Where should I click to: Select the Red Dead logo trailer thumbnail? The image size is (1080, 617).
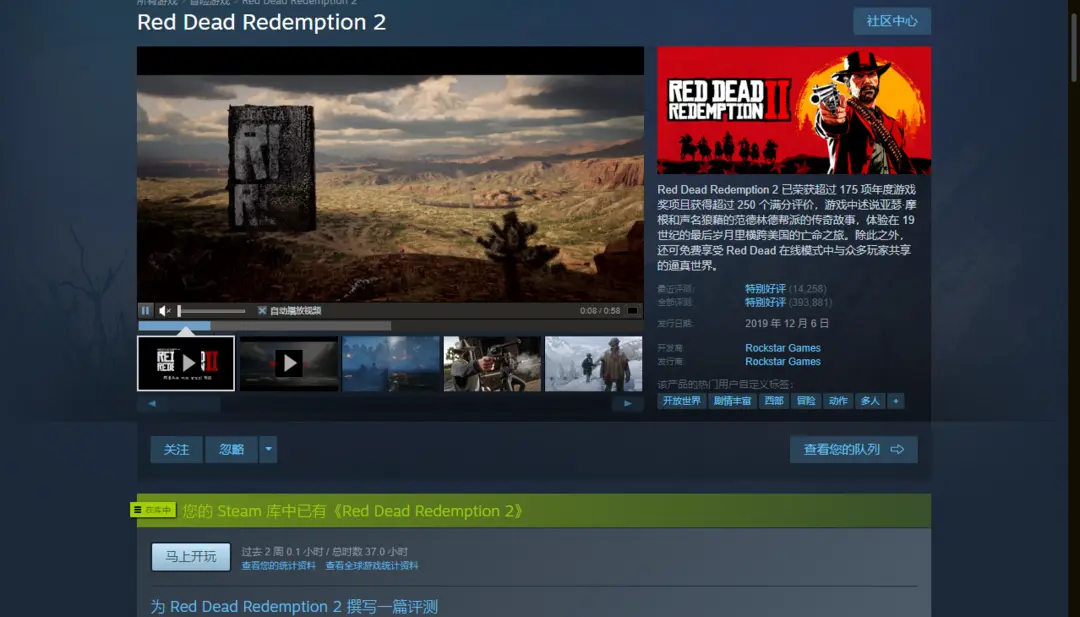(186, 363)
